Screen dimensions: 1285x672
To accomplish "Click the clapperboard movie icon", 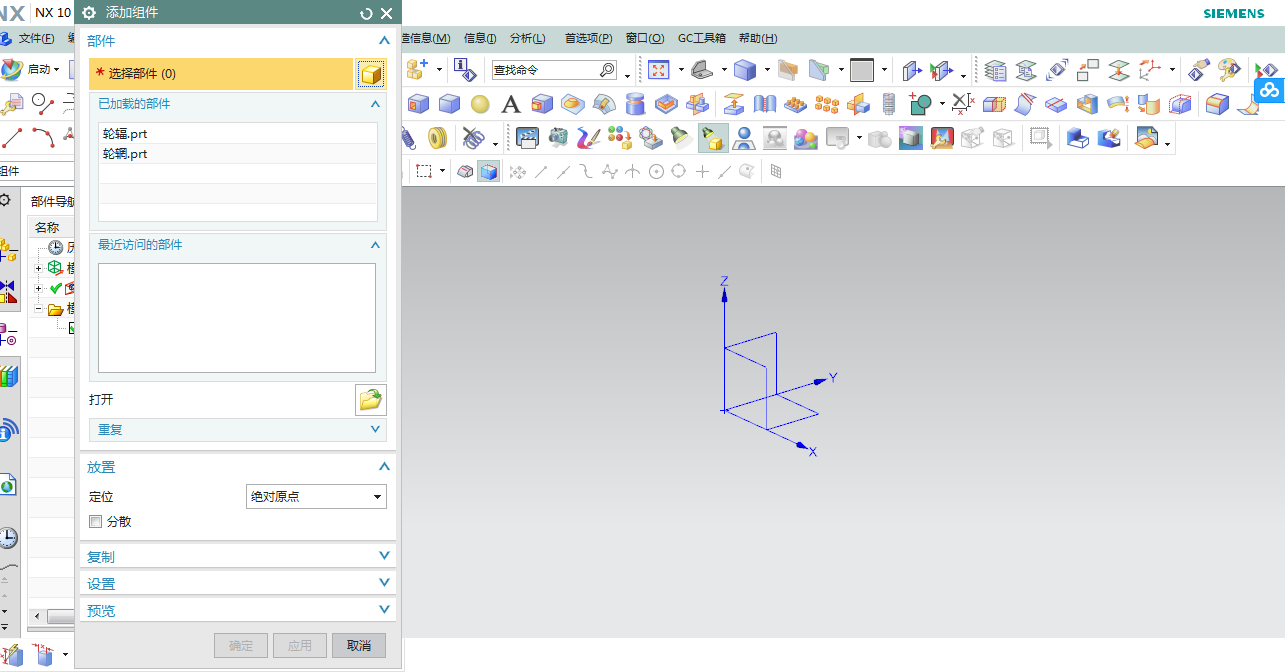I will [527, 138].
